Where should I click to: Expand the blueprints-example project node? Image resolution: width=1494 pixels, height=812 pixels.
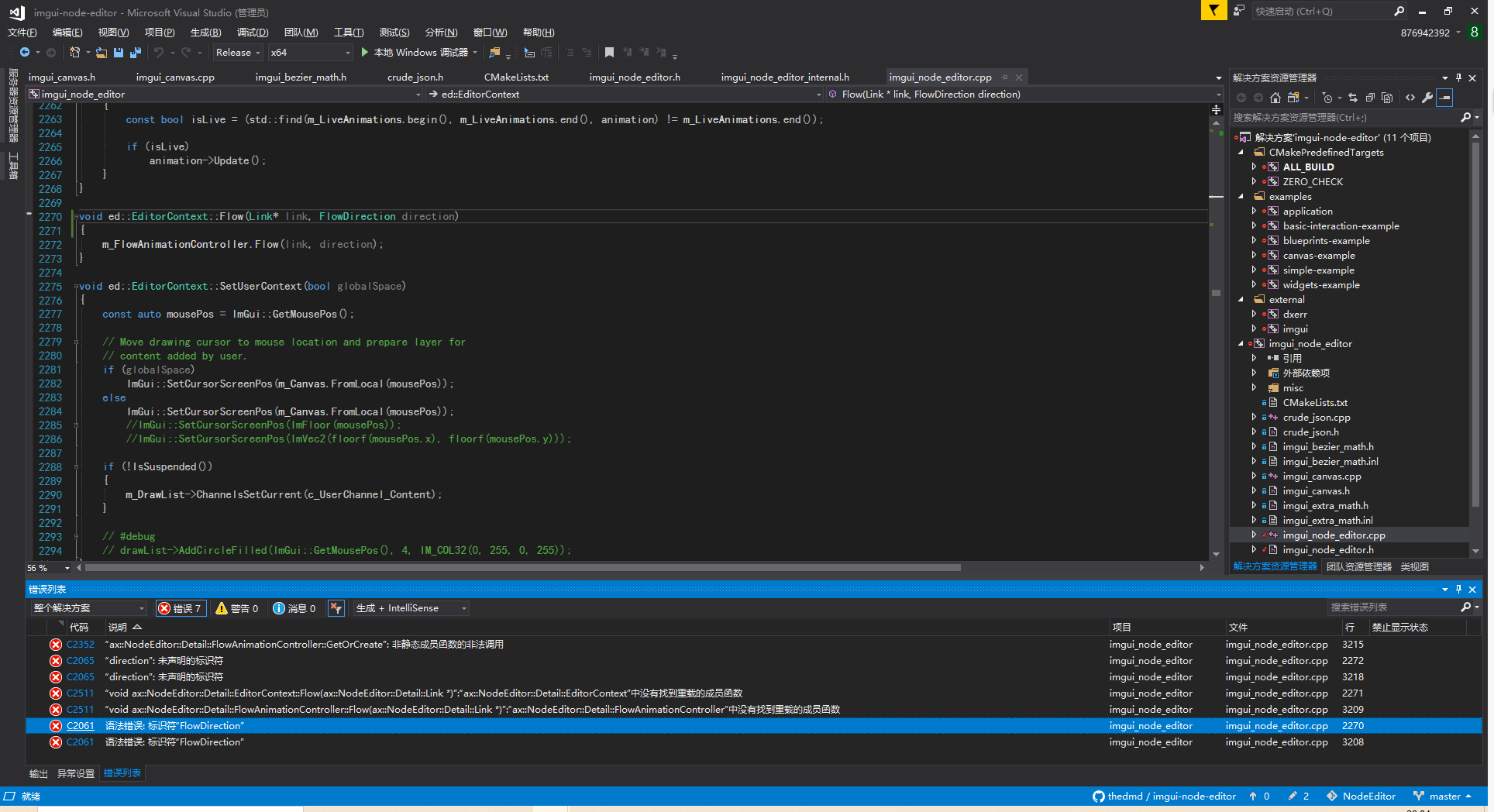[x=1254, y=241]
